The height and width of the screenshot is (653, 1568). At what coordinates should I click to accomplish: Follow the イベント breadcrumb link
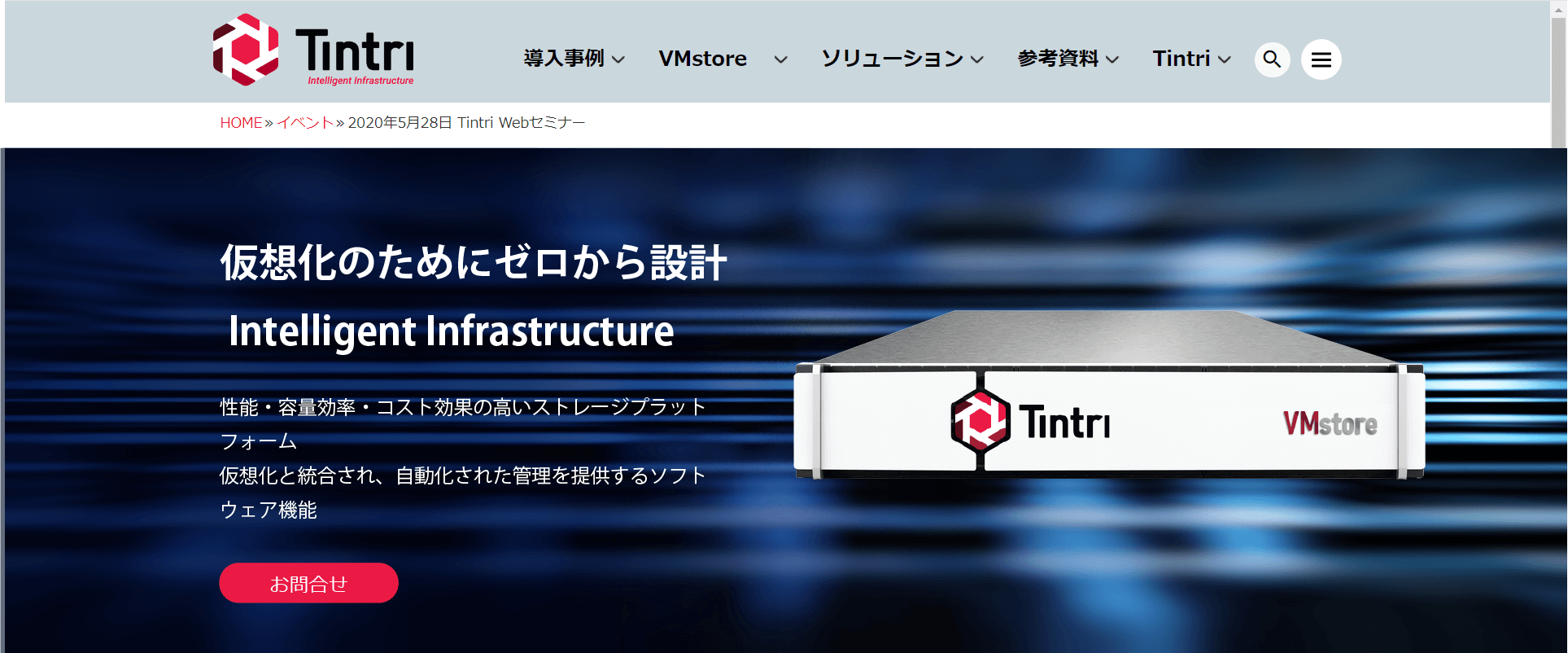(305, 123)
